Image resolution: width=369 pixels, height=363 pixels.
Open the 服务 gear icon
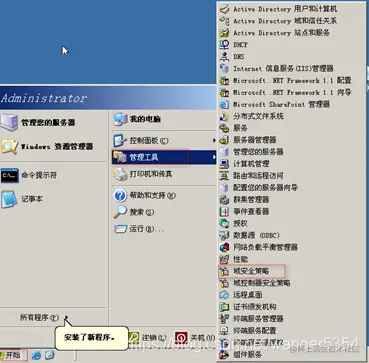(x=225, y=128)
